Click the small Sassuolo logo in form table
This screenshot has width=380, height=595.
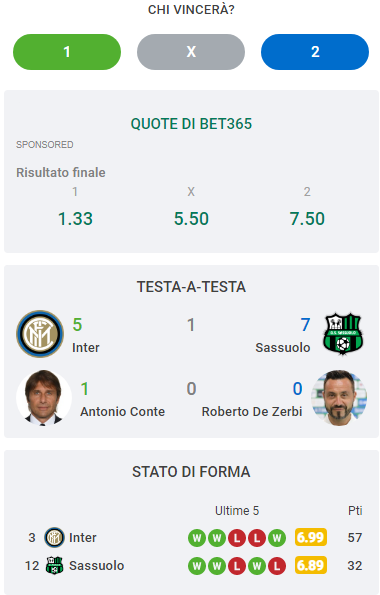coord(54,565)
